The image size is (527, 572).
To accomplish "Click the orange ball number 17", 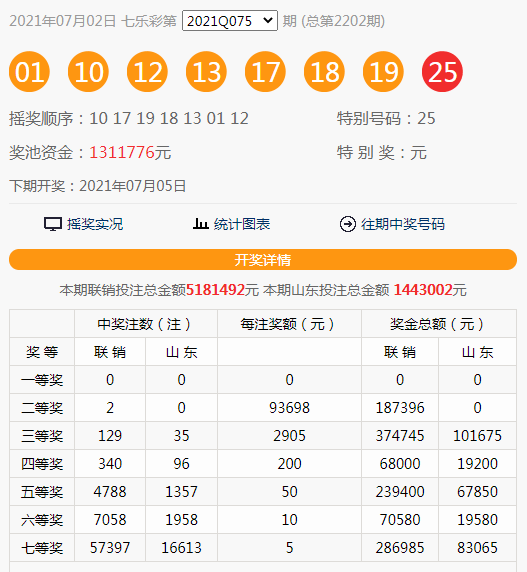I will pyautogui.click(x=265, y=72).
